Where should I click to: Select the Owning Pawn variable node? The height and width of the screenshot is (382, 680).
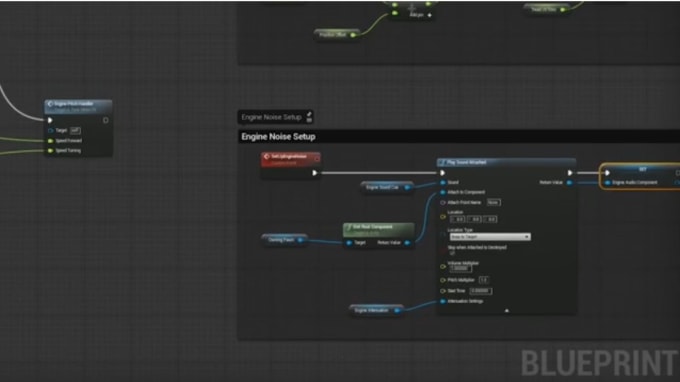tap(284, 240)
